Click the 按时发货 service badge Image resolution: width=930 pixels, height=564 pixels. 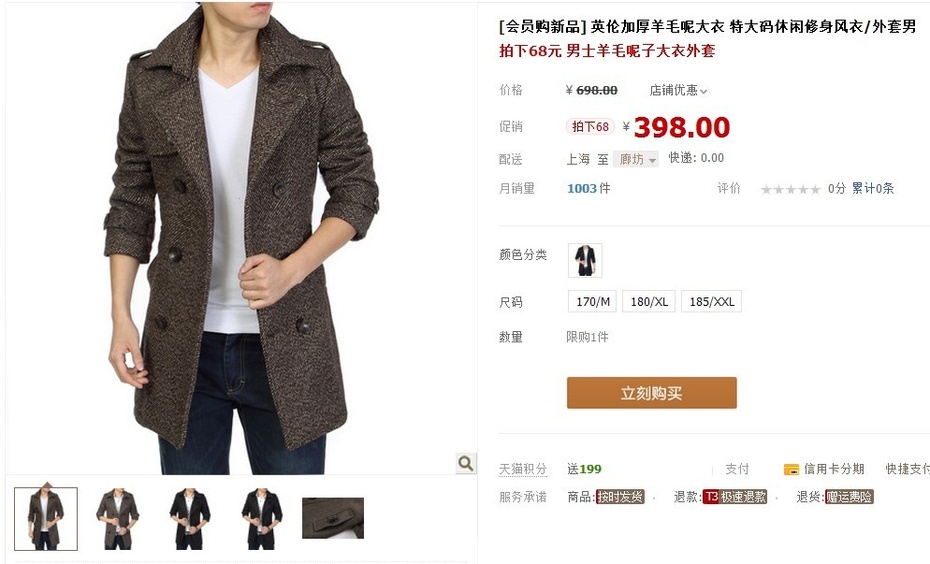(620, 497)
